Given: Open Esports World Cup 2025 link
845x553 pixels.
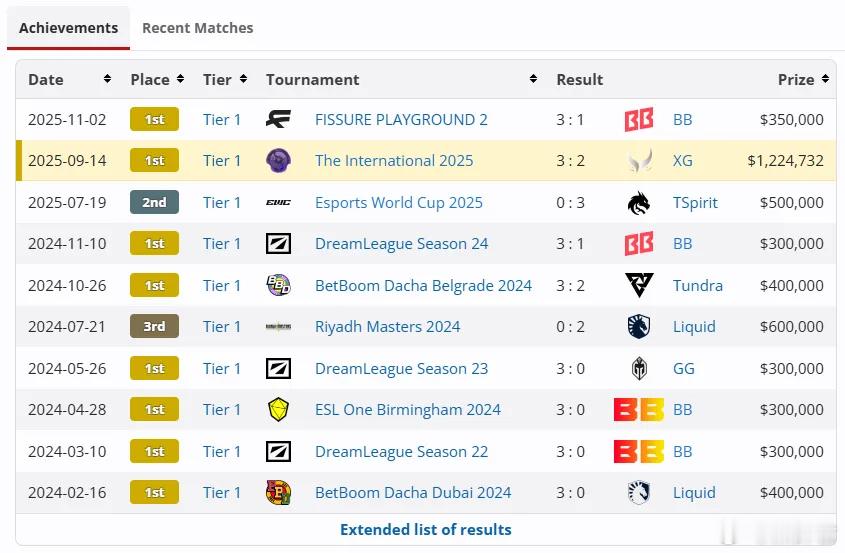Looking at the screenshot, I should (x=399, y=203).
